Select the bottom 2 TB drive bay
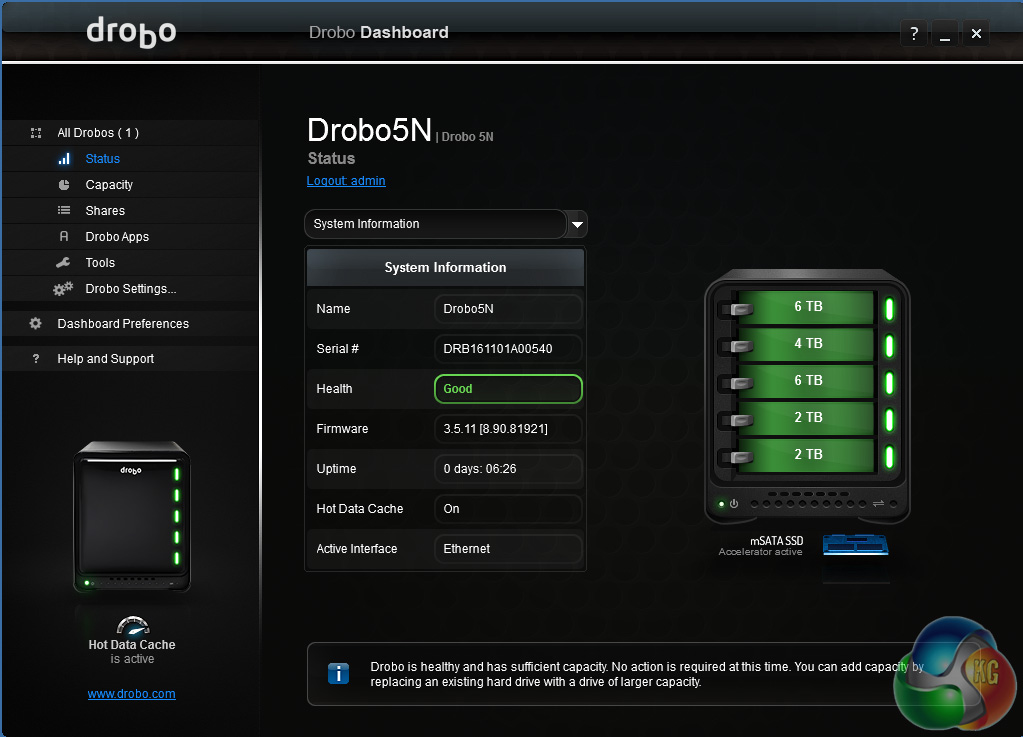Screen dimensions: 1023x737 click(808, 455)
